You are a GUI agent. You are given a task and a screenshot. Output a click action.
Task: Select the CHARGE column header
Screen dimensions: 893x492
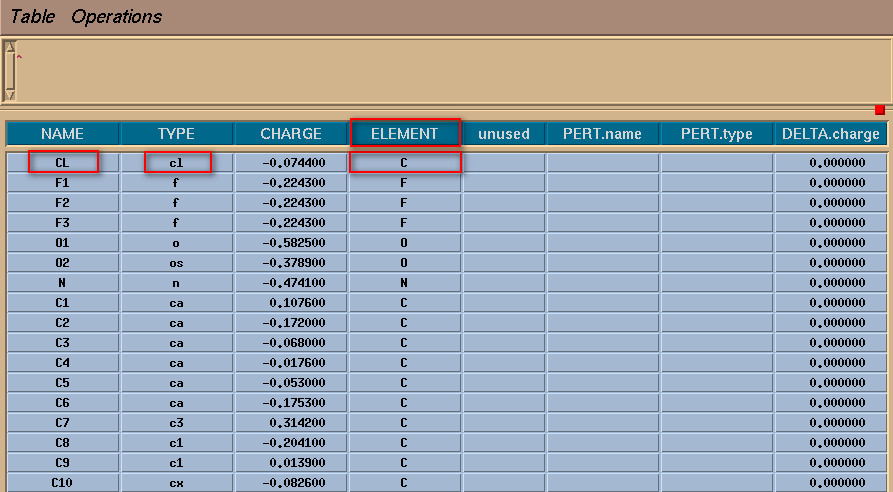[291, 133]
